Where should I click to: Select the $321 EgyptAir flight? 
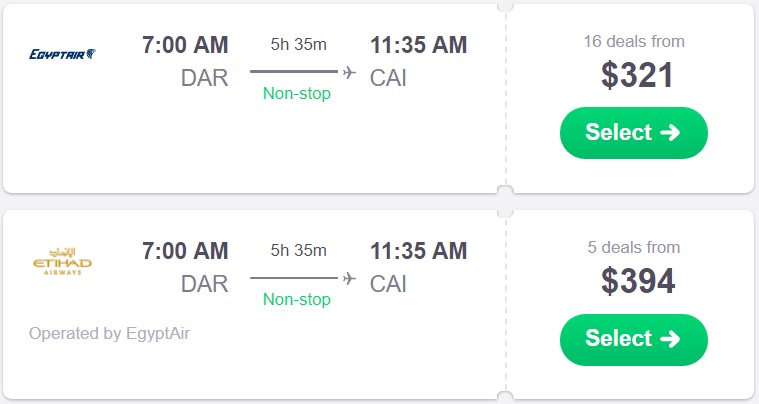[x=633, y=133]
